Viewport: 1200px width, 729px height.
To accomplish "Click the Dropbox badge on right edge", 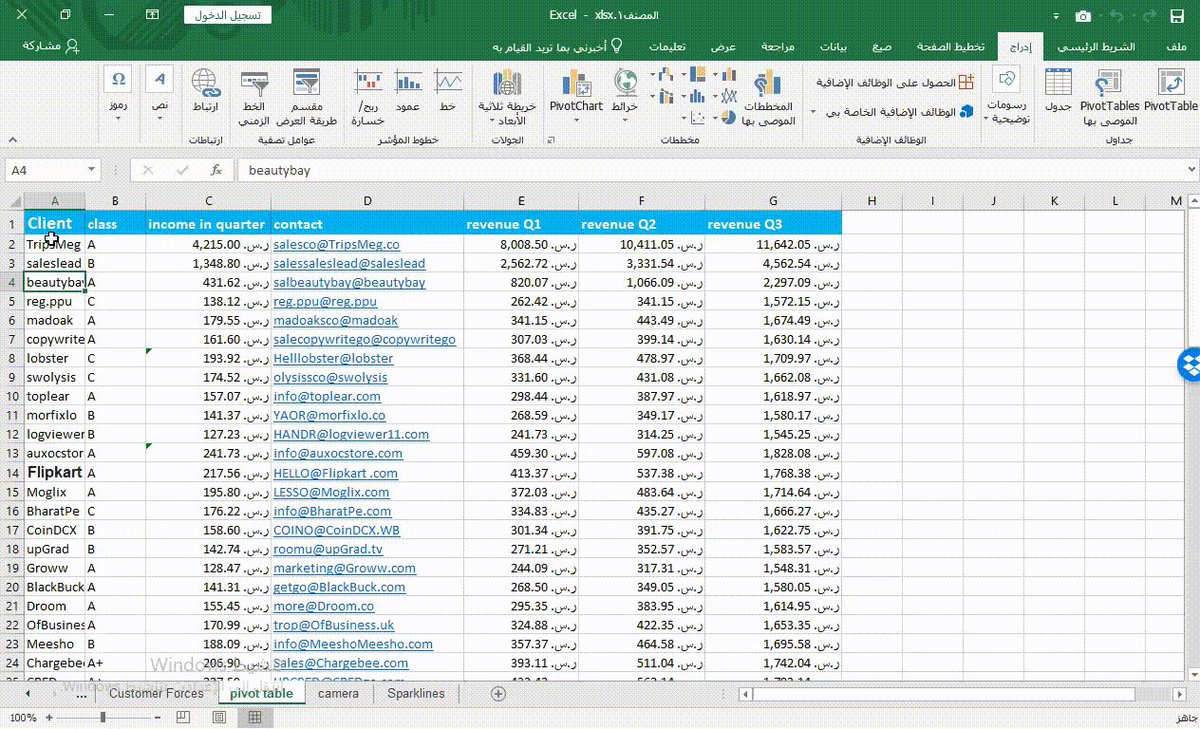I will (x=1187, y=365).
